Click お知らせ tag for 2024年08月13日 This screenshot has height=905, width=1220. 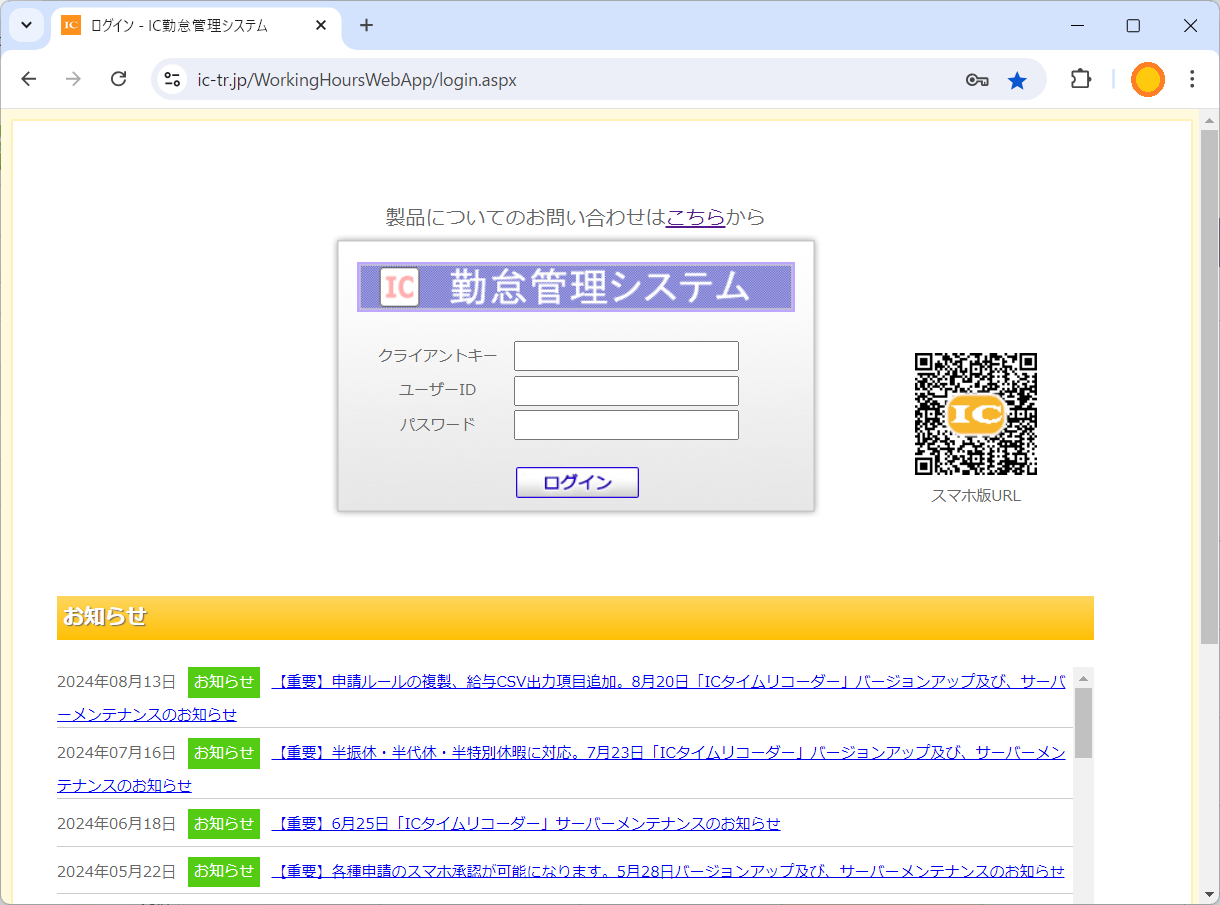[x=224, y=682]
